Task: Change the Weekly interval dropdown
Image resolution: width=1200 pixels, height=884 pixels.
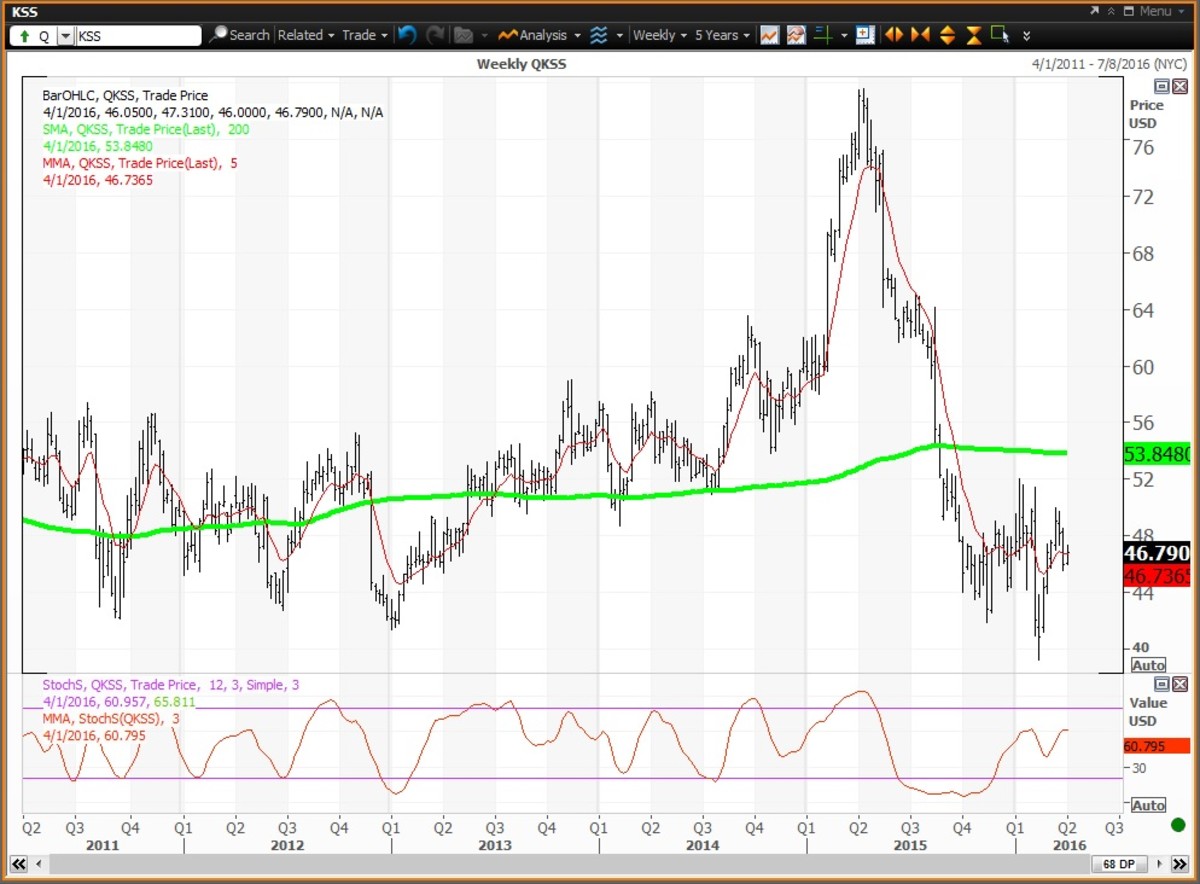Action: (x=659, y=35)
